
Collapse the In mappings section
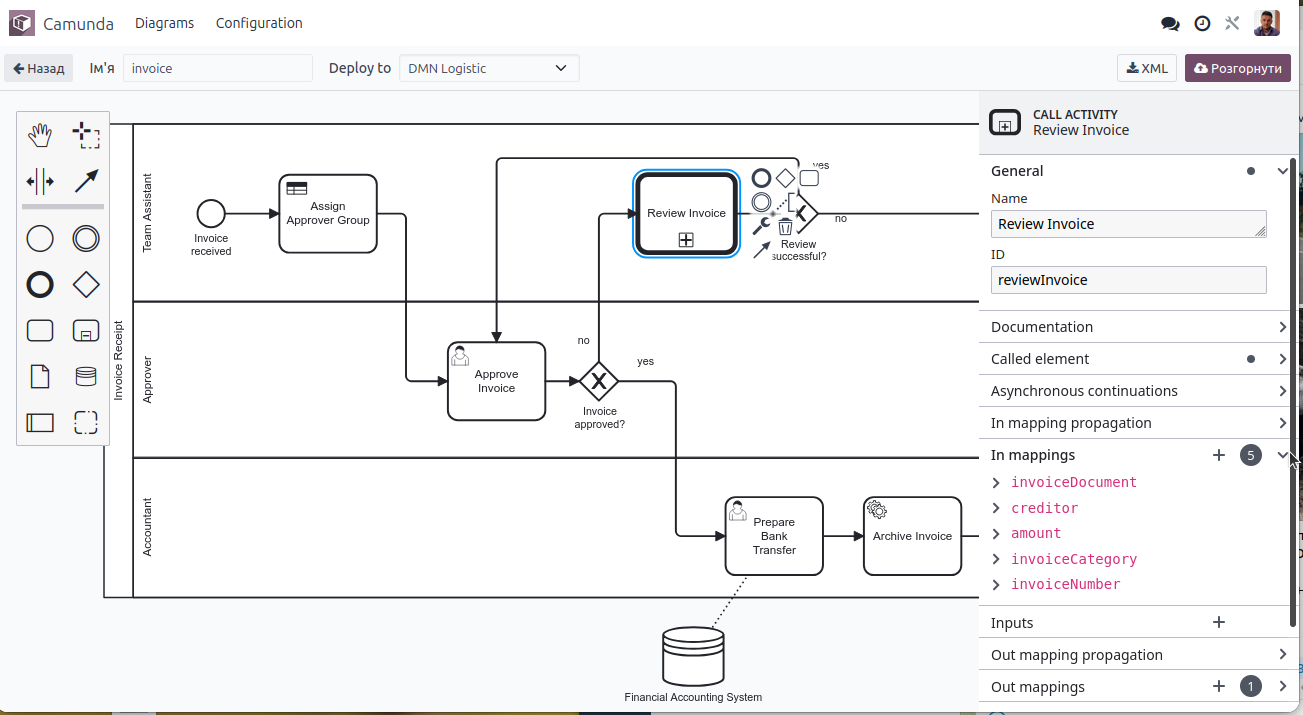(x=1283, y=455)
